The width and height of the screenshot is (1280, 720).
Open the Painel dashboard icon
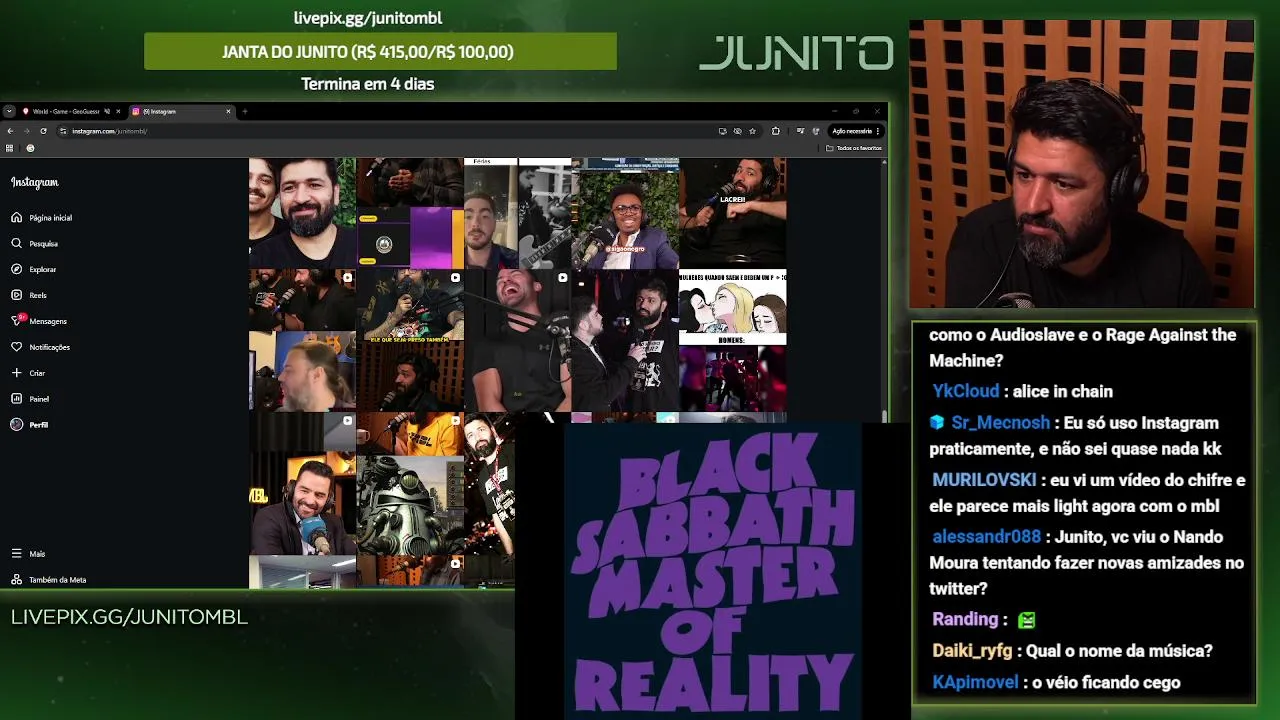click(16, 398)
